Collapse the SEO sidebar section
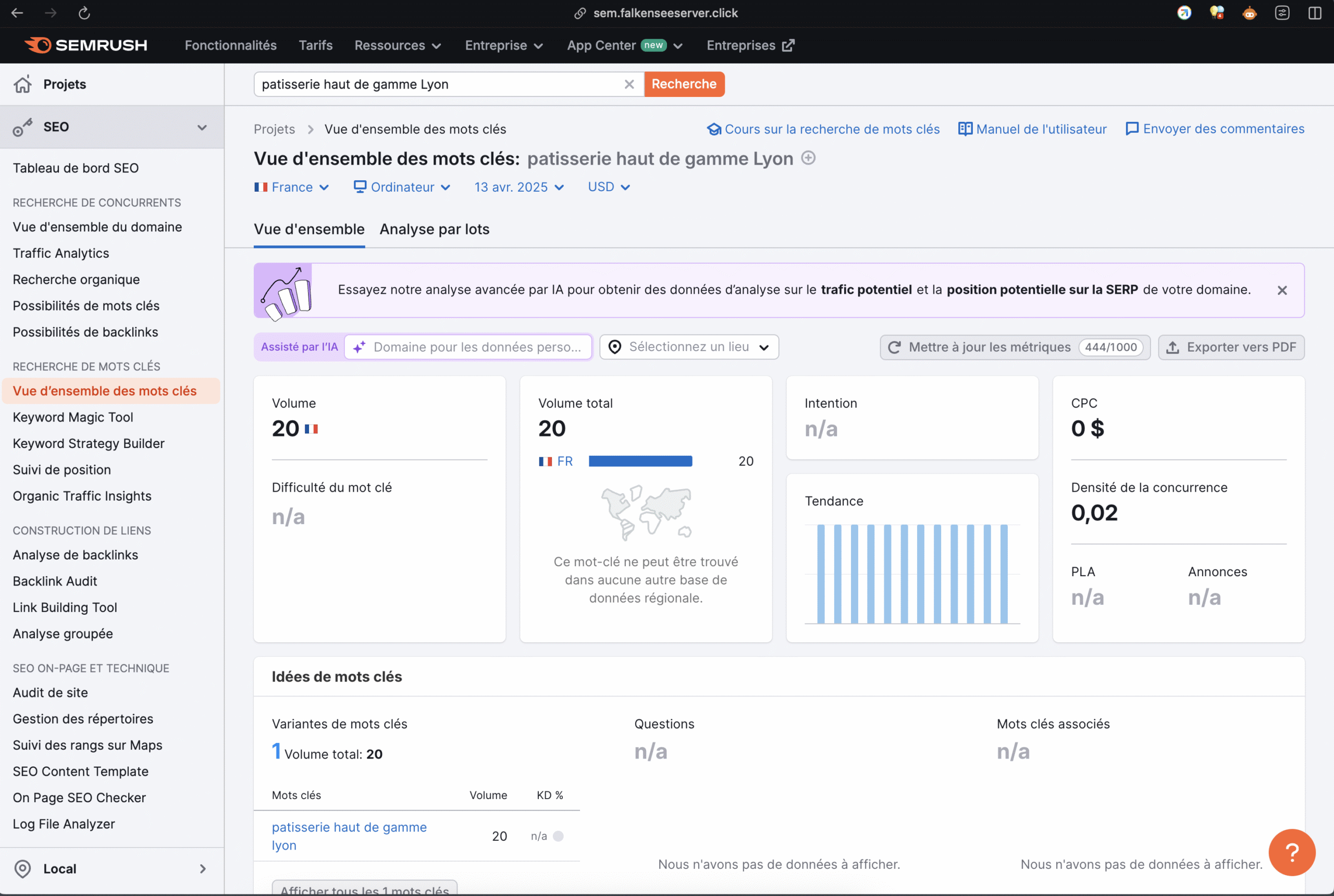 point(202,128)
